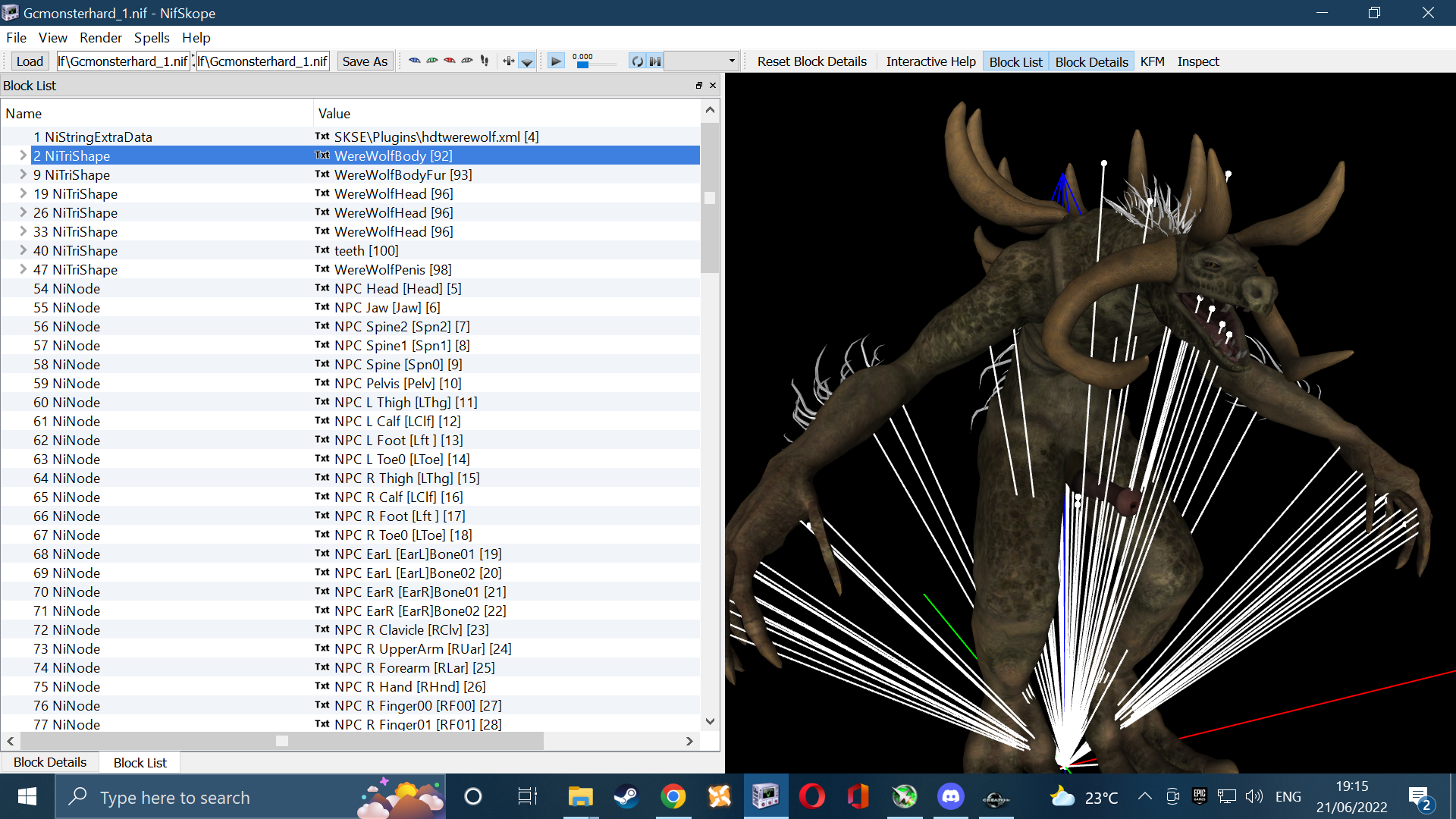Expand the 9 NiTriShape row
This screenshot has width=1456, height=819.
(23, 174)
